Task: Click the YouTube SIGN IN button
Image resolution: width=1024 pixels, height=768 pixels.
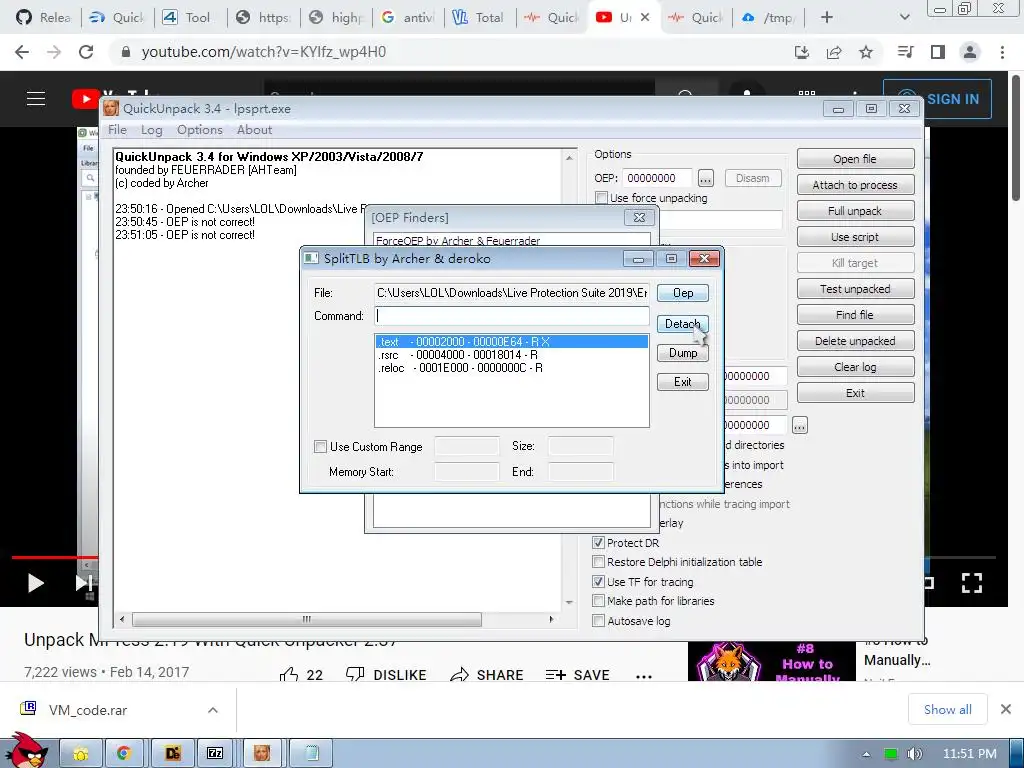Action: [937, 99]
